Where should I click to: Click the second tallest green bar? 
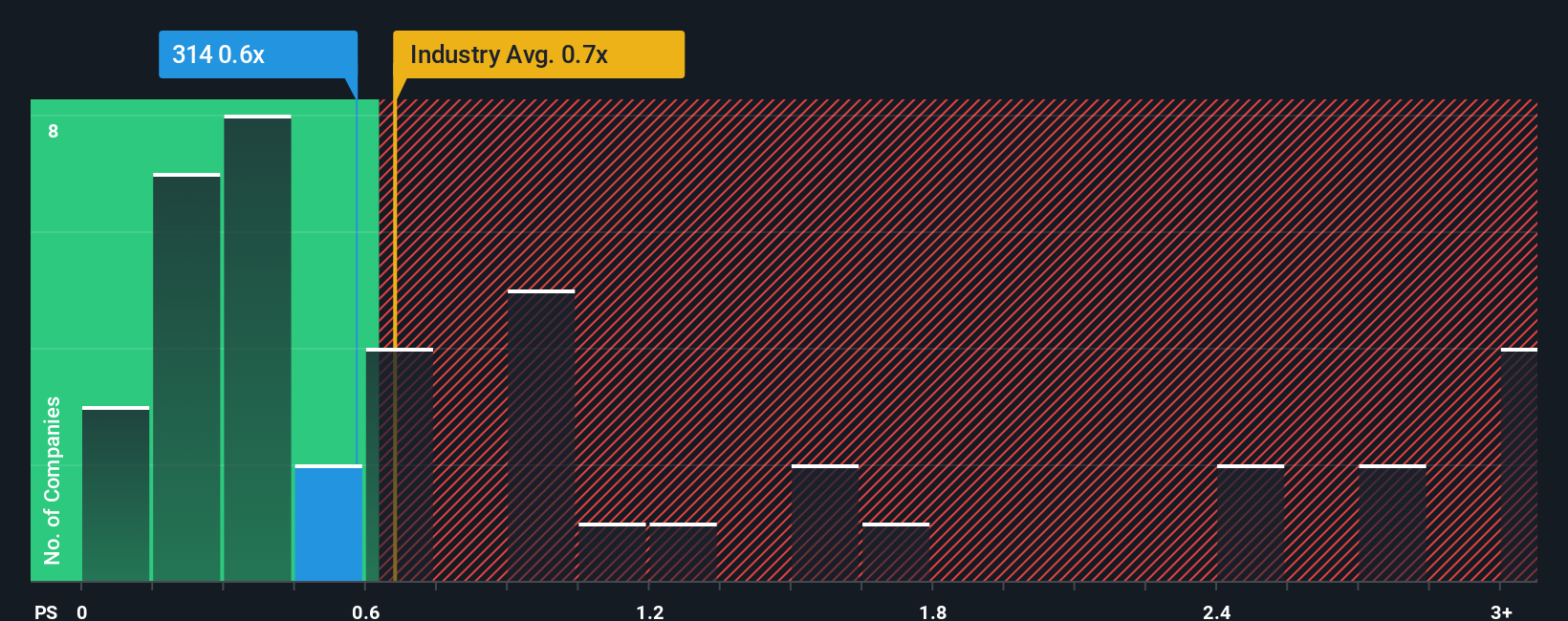(186, 377)
